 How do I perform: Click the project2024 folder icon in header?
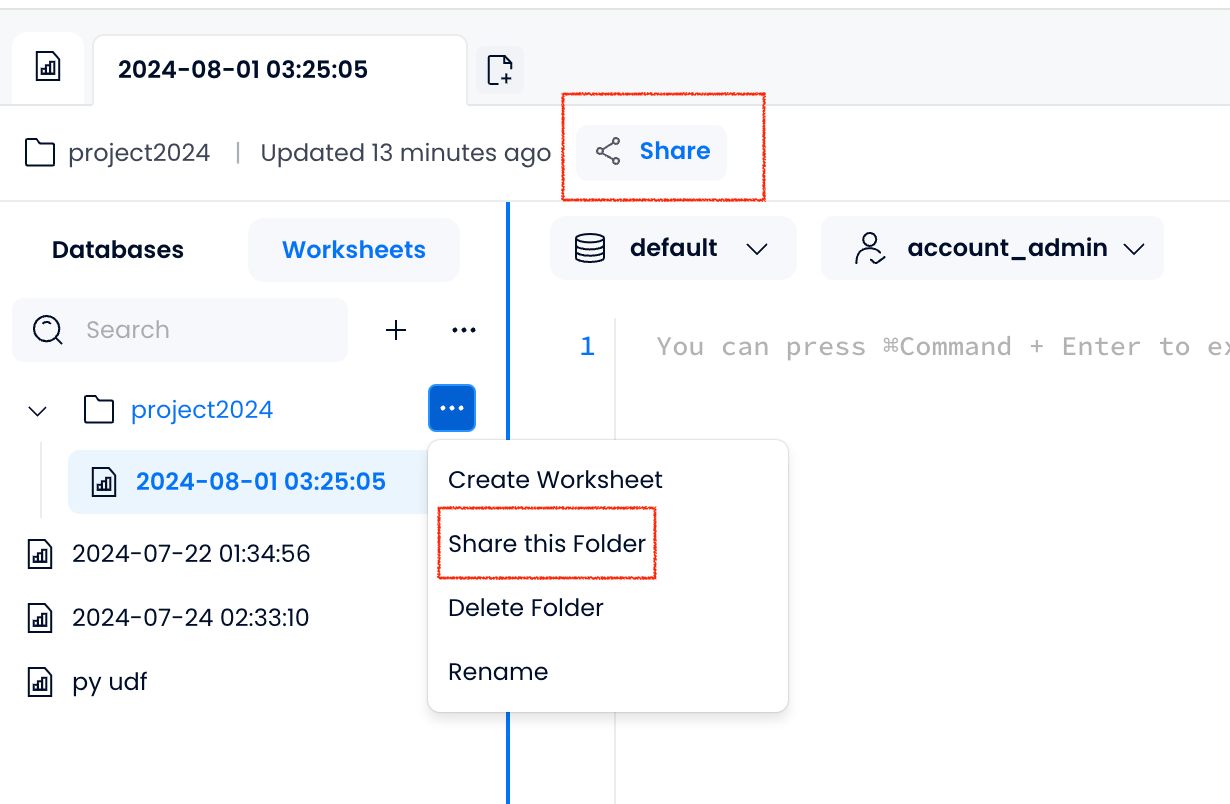(x=40, y=153)
